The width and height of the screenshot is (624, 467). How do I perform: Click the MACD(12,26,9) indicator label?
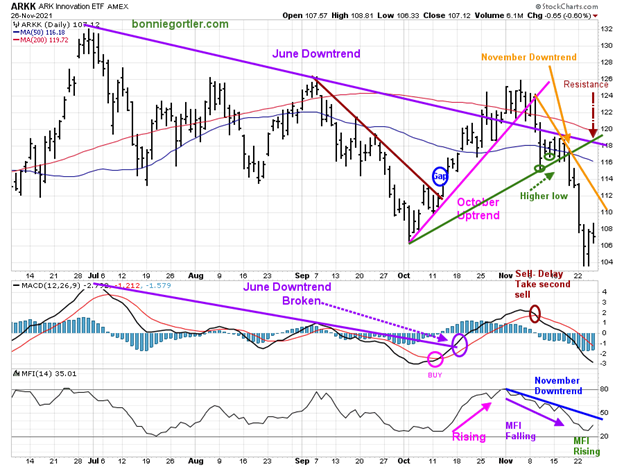(47, 286)
